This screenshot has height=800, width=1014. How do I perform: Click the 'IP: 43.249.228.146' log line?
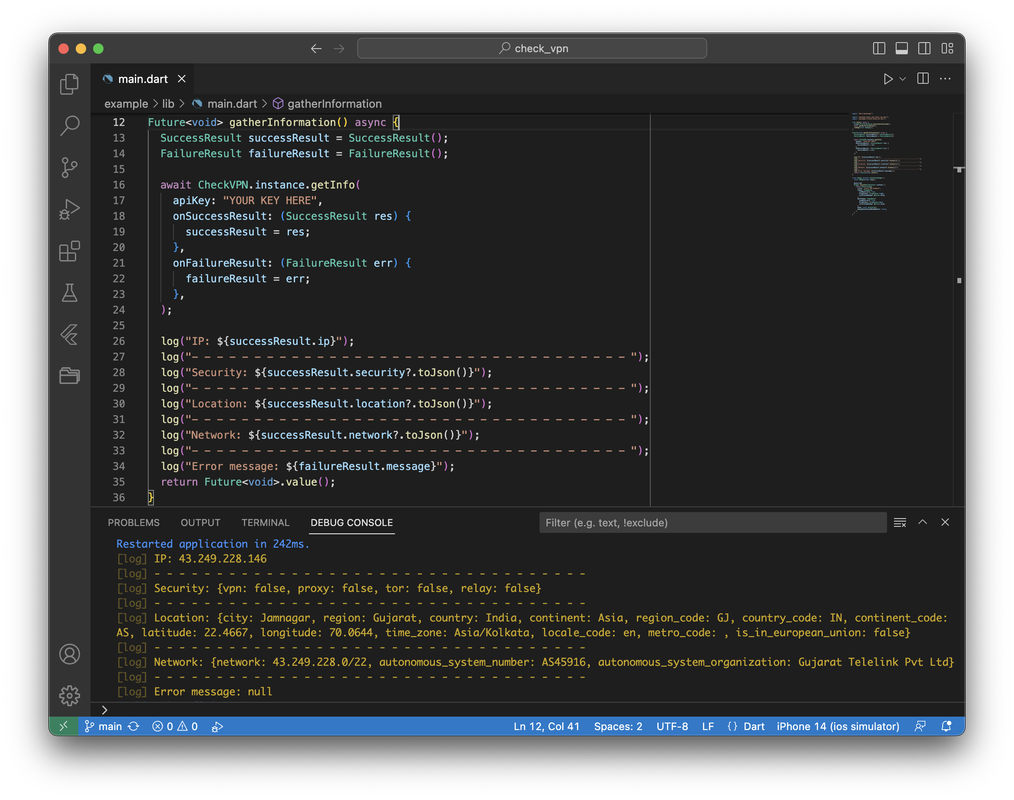(x=210, y=559)
